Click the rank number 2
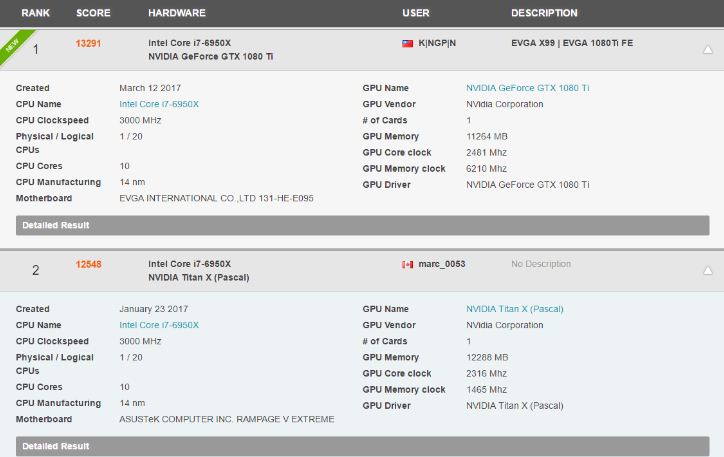This screenshot has width=724, height=457. tap(36, 271)
